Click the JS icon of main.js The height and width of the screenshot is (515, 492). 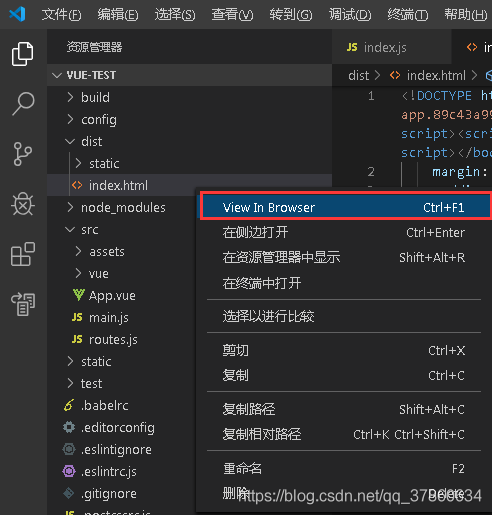tap(77, 317)
